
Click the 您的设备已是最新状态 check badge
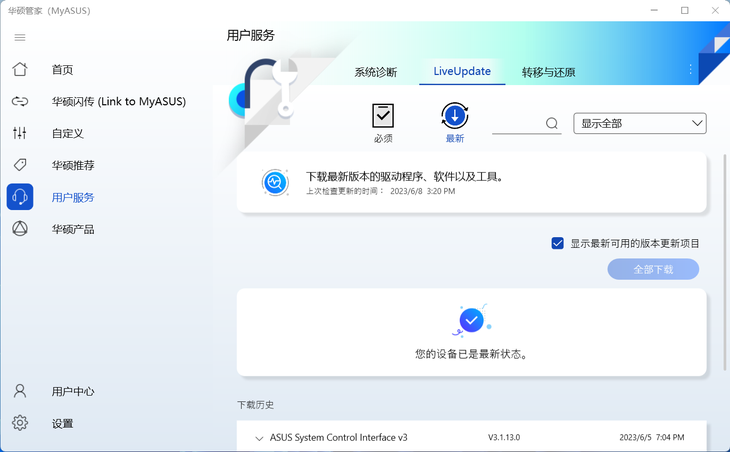click(x=472, y=320)
